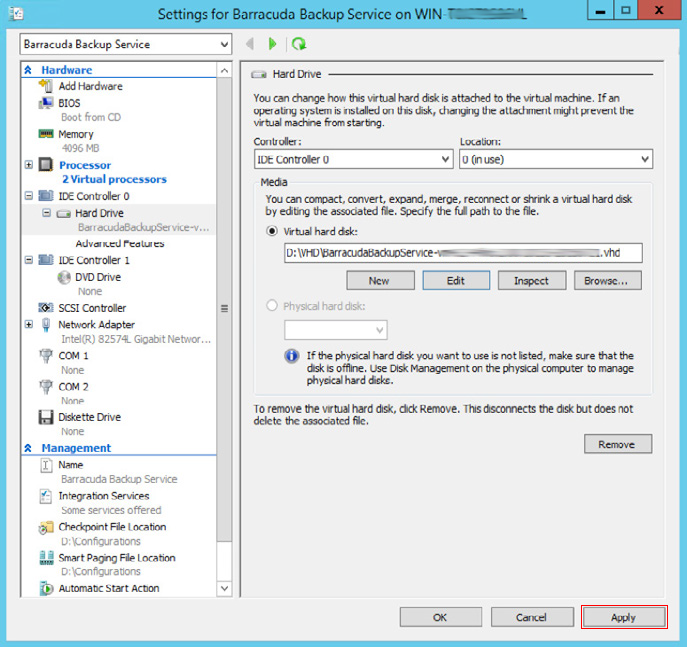Click 'D:\Configurations' under Checkpoint File Location

tap(101, 541)
